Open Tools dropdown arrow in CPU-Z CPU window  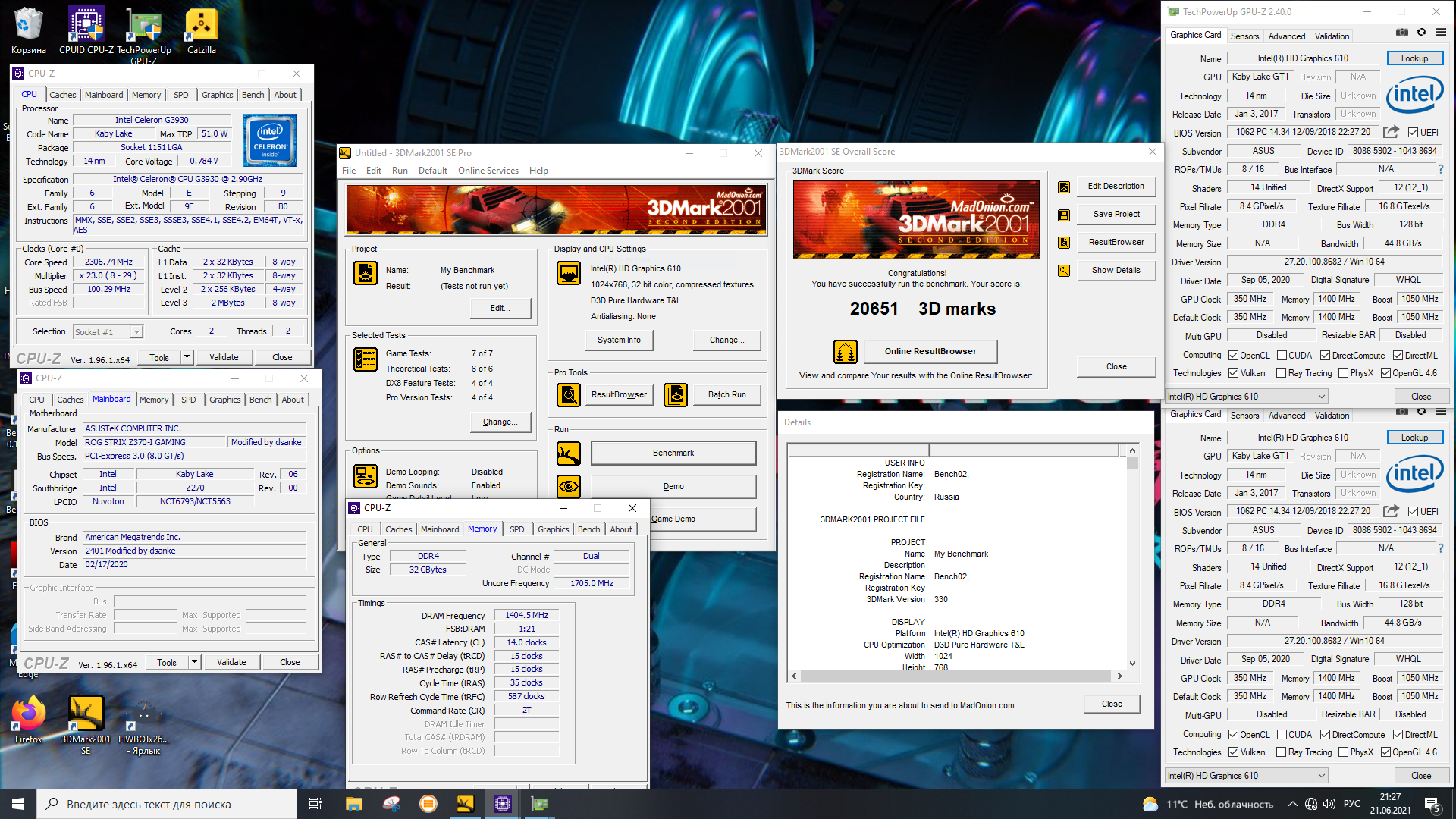[x=187, y=357]
